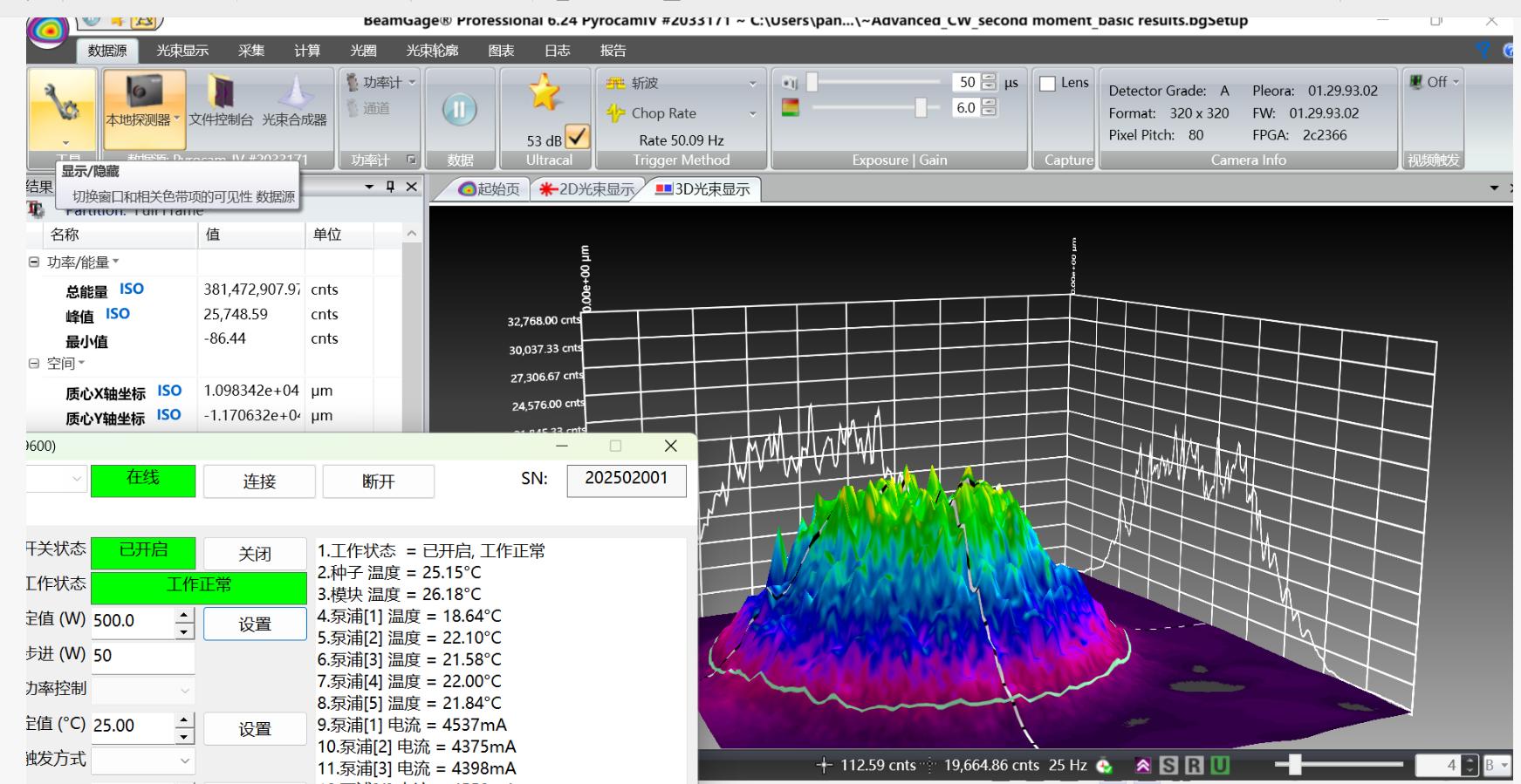Open the 光束轮廓 ribbon tab
The image size is (1521, 784).
click(432, 51)
